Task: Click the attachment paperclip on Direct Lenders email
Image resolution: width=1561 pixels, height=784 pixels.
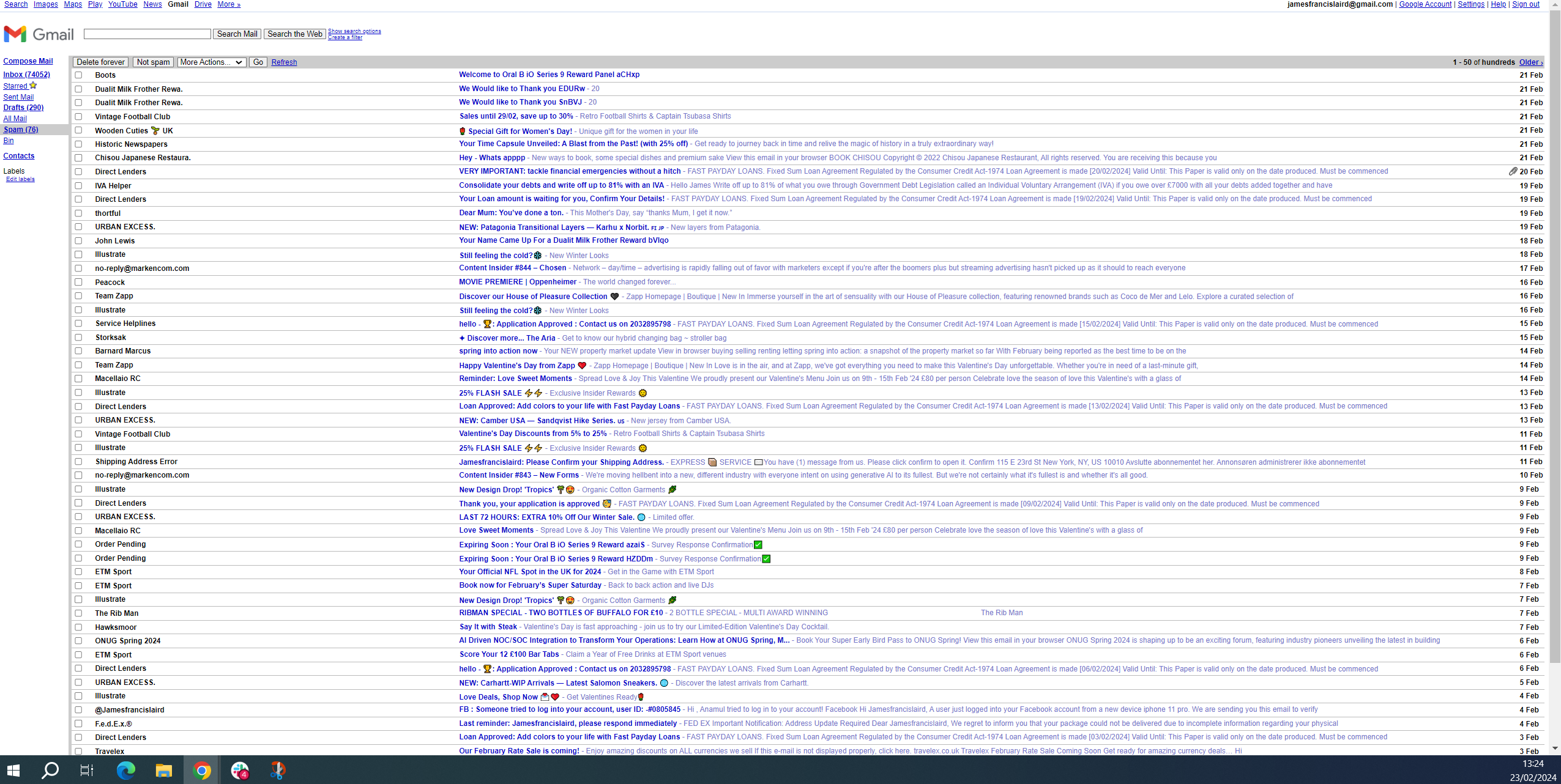Action: point(1512,172)
